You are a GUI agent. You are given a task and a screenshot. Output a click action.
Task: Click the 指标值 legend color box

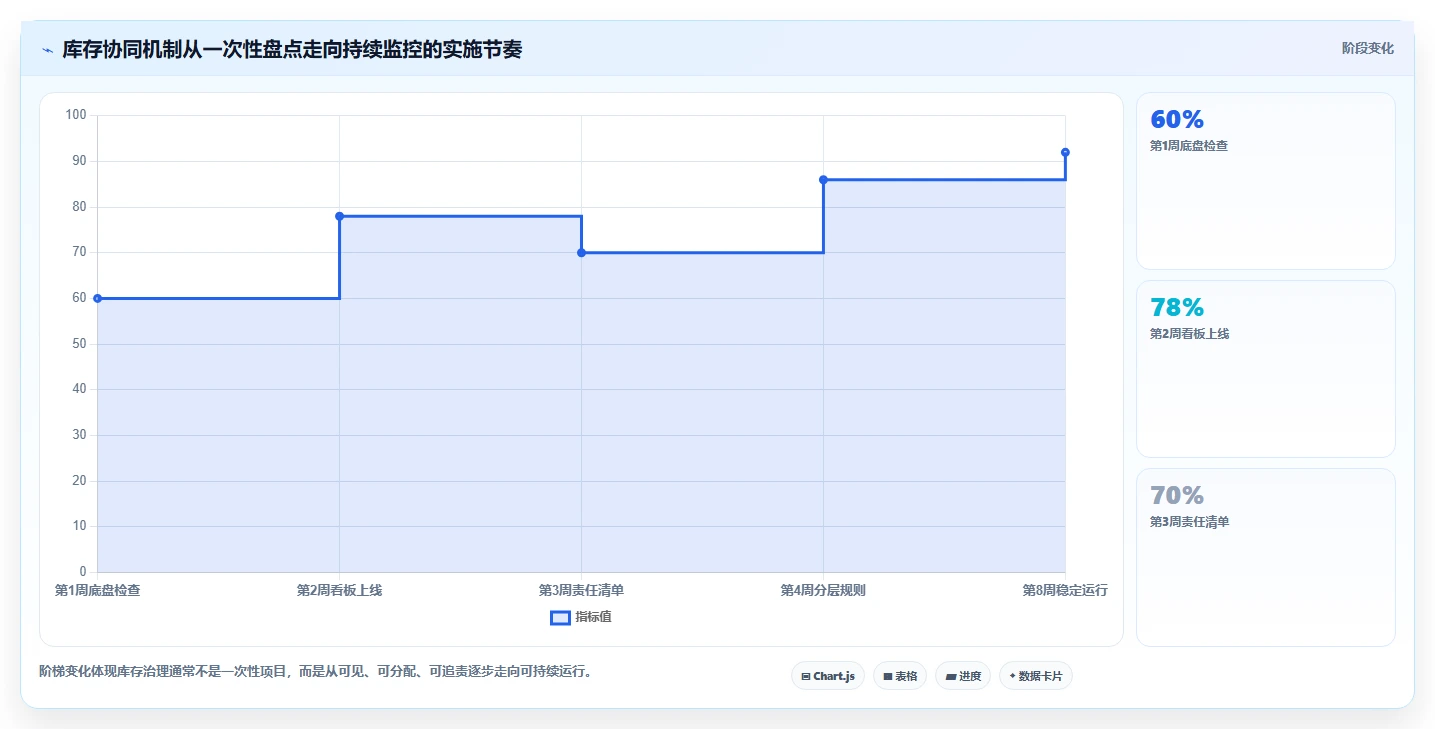(560, 617)
